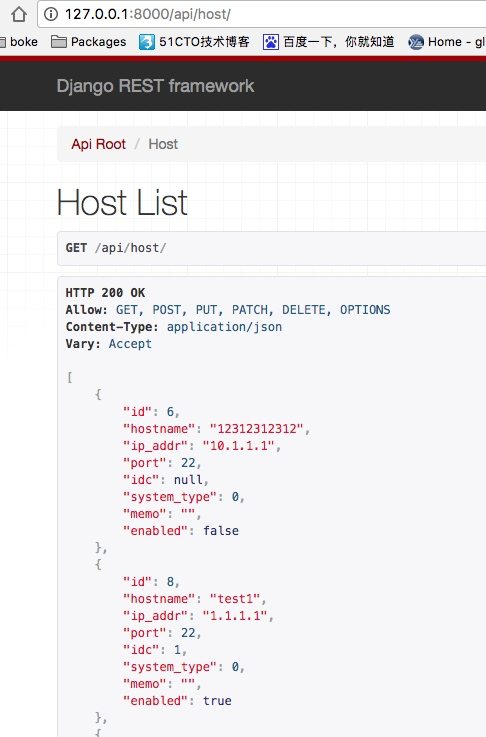This screenshot has height=737, width=486.
Task: Click the "enabled": true line
Action: [x=177, y=701]
